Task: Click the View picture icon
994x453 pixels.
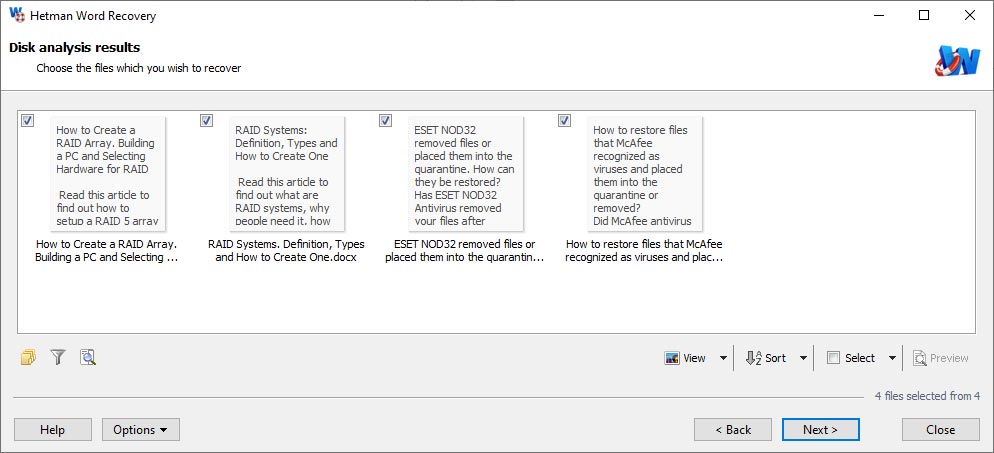Action: (x=672, y=358)
